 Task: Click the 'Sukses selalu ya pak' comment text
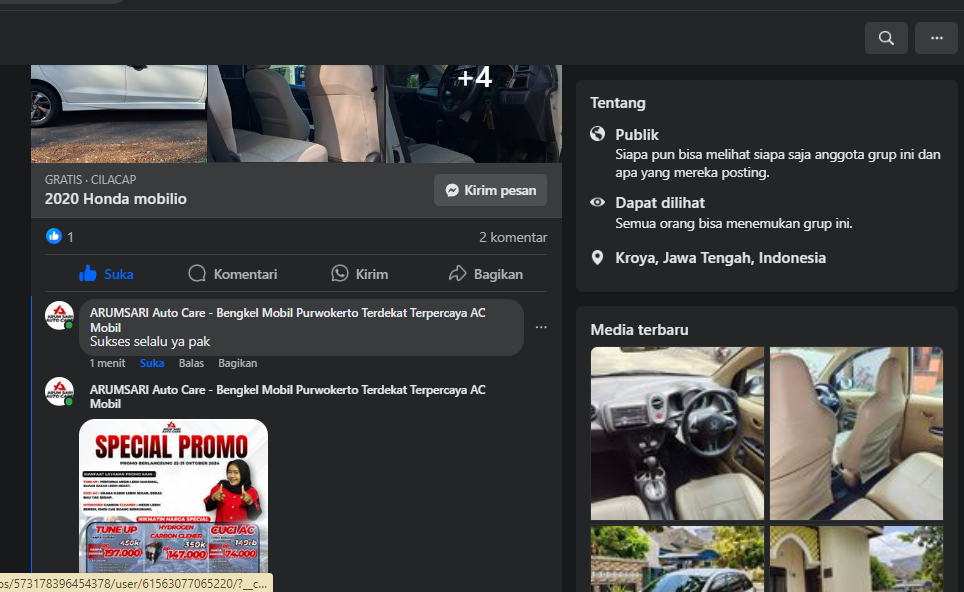pyautogui.click(x=150, y=341)
